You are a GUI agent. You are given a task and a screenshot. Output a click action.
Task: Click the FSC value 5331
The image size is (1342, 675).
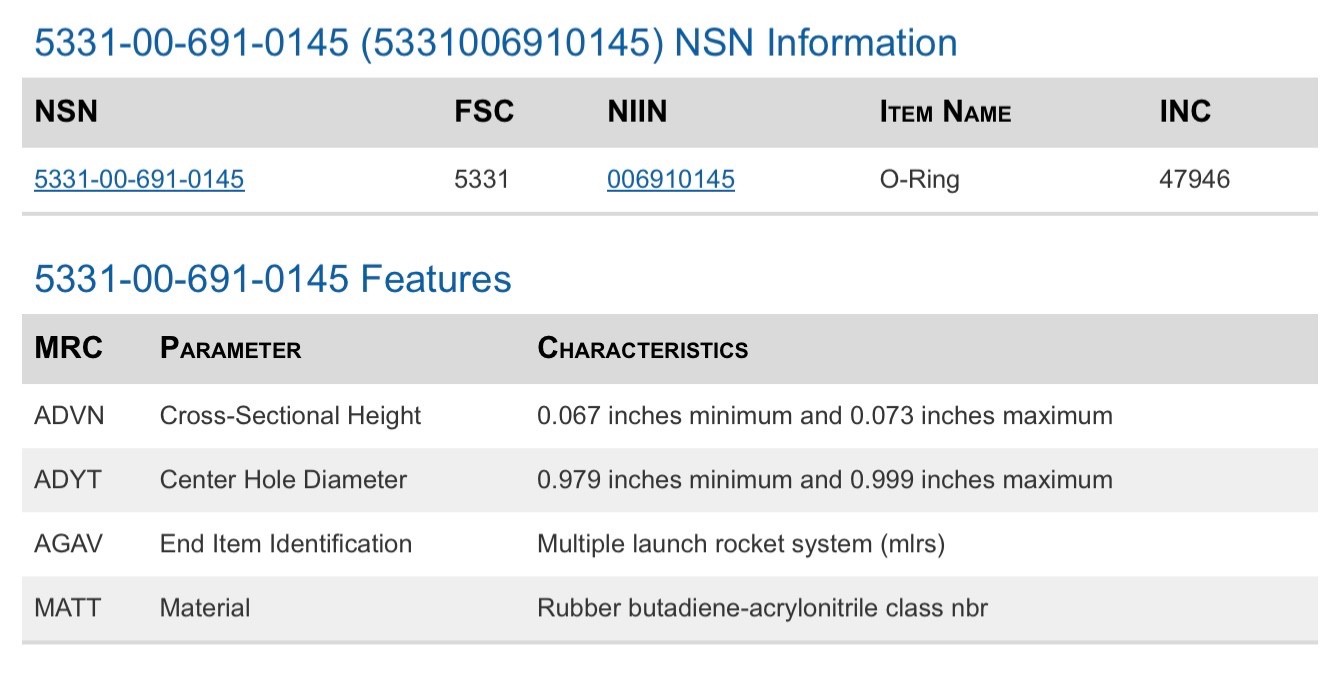[x=482, y=180]
